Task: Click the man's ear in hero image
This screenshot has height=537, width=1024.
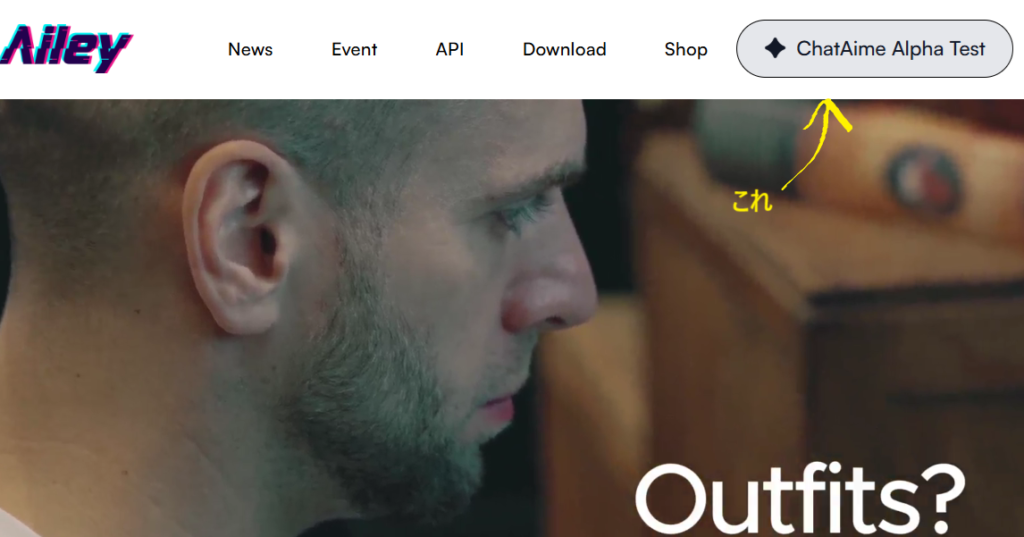Action: 236,236
